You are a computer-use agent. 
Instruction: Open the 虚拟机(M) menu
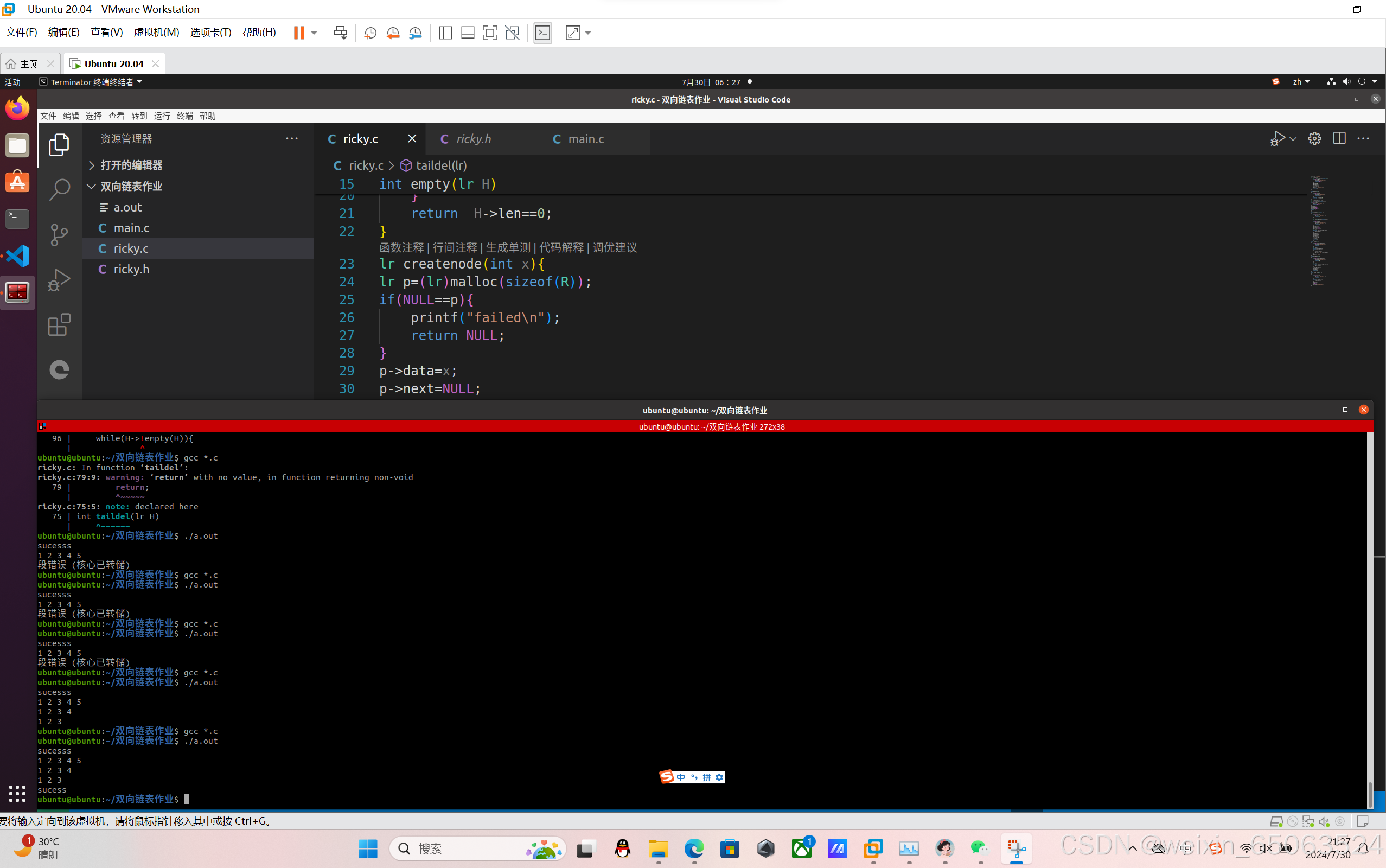coord(156,33)
